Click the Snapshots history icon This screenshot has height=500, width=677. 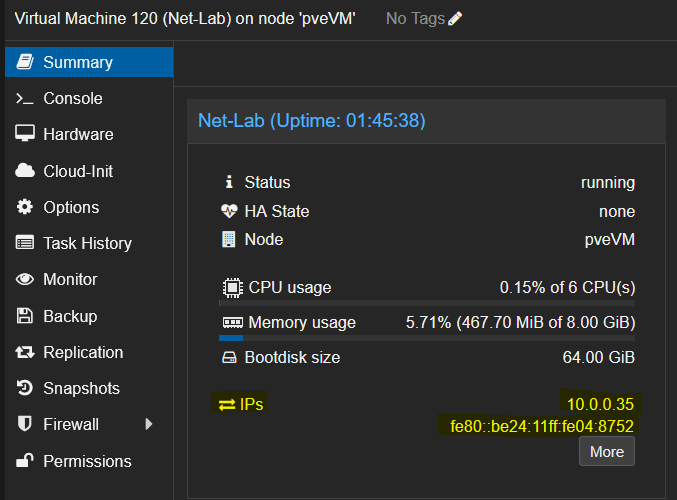click(25, 388)
